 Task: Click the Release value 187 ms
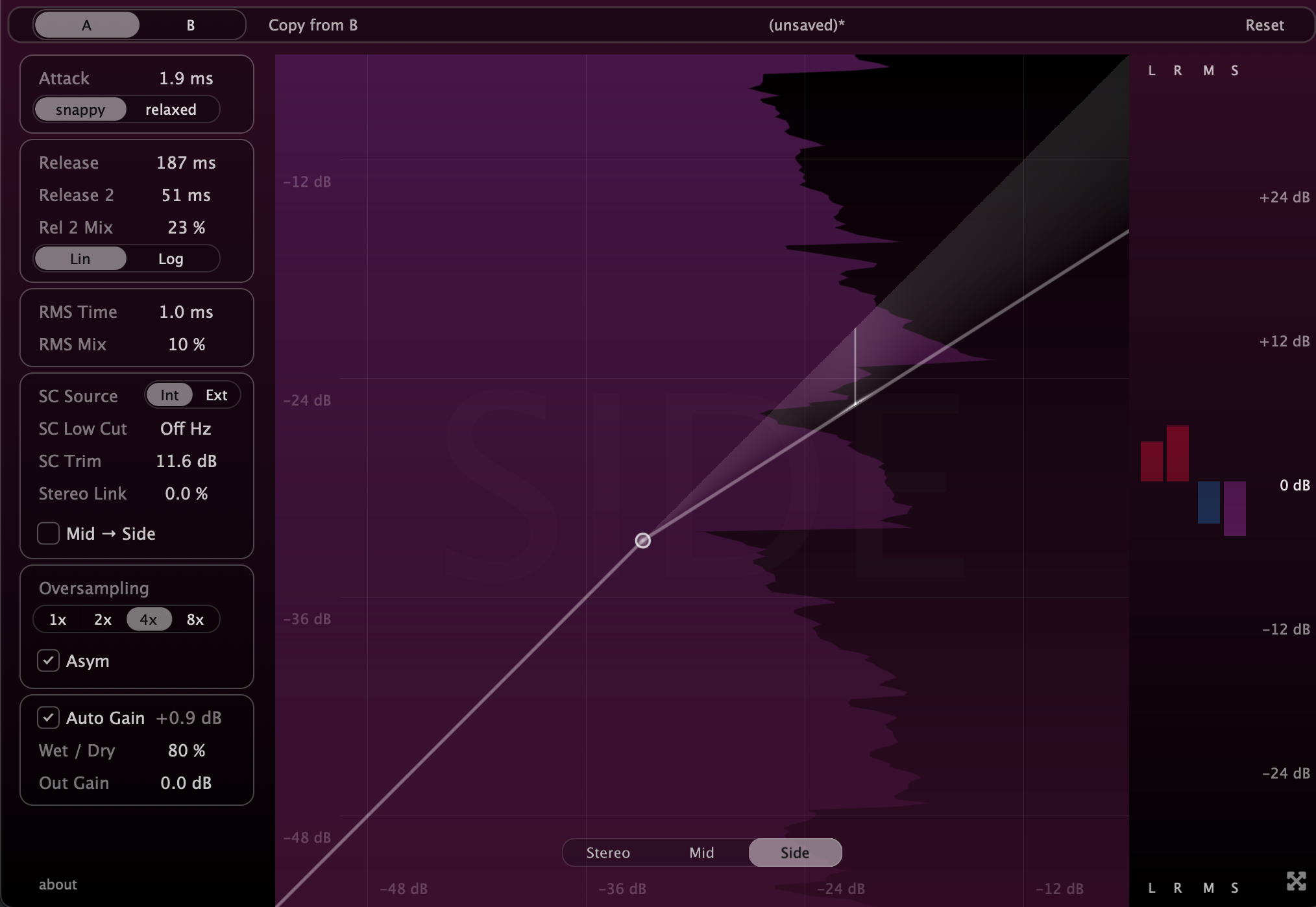[186, 163]
